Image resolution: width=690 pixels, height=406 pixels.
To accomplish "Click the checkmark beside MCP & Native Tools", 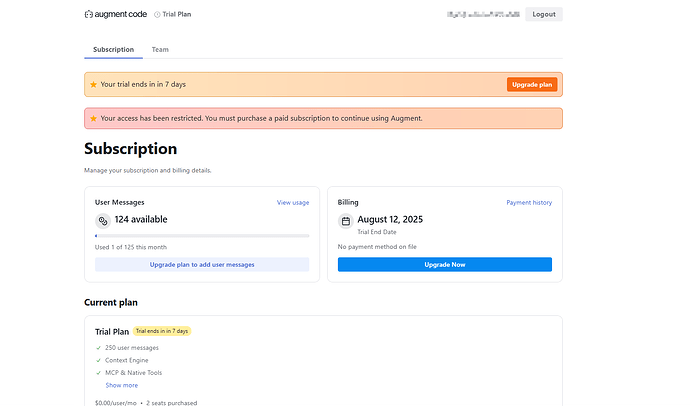I will (x=99, y=373).
